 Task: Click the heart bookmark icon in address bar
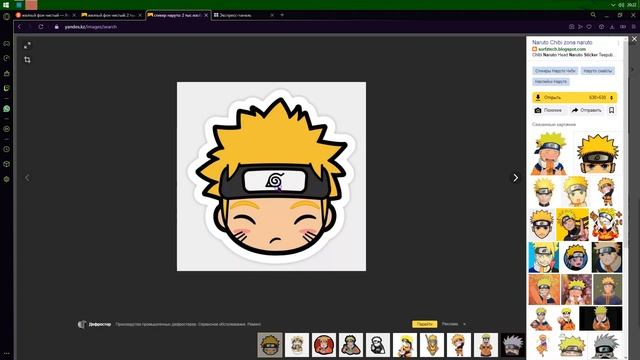click(x=589, y=27)
